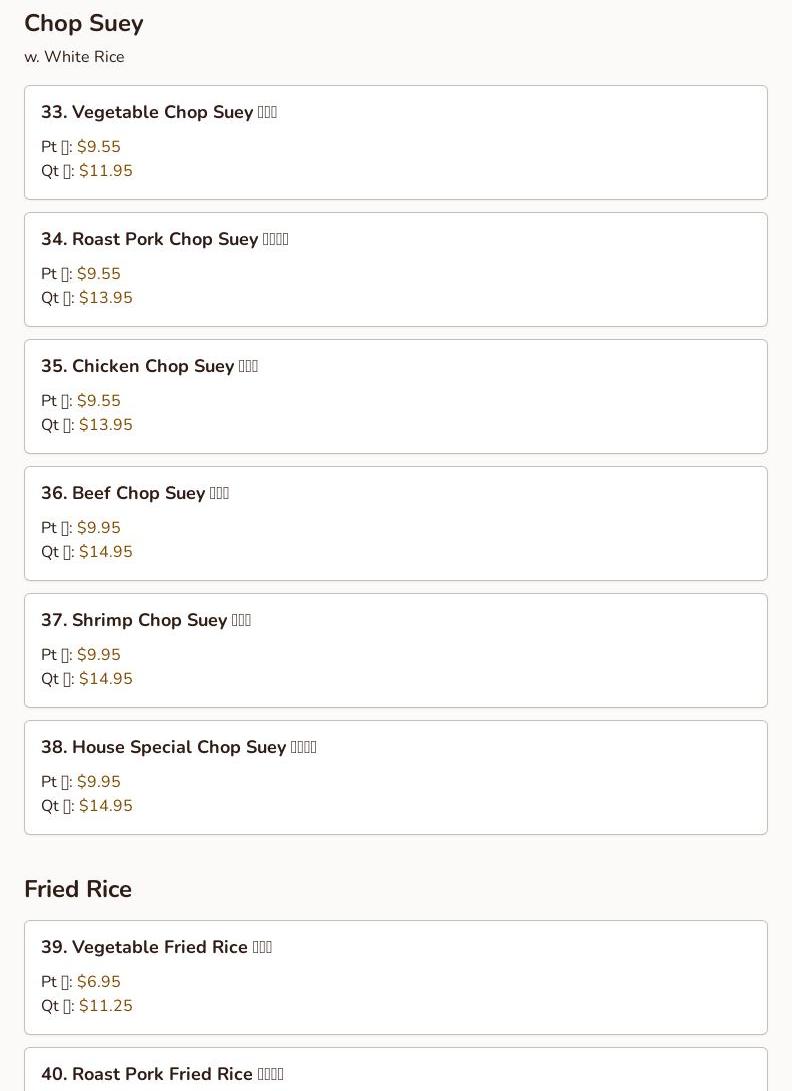
Task: Select the Roast Pork Chop Suey $13.95 quart price
Action: [x=105, y=298]
